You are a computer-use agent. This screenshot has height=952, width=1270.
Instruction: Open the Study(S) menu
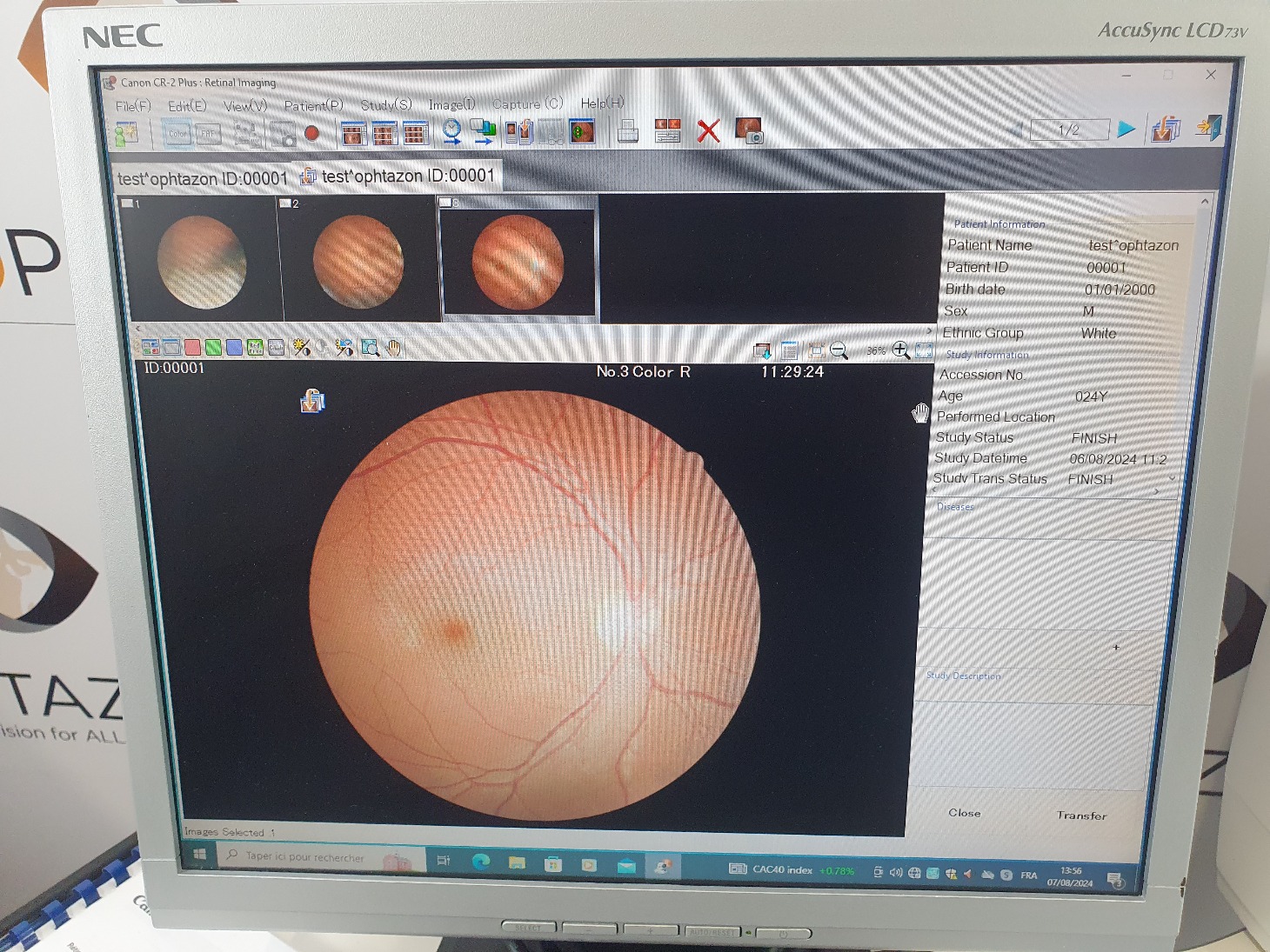pos(386,104)
